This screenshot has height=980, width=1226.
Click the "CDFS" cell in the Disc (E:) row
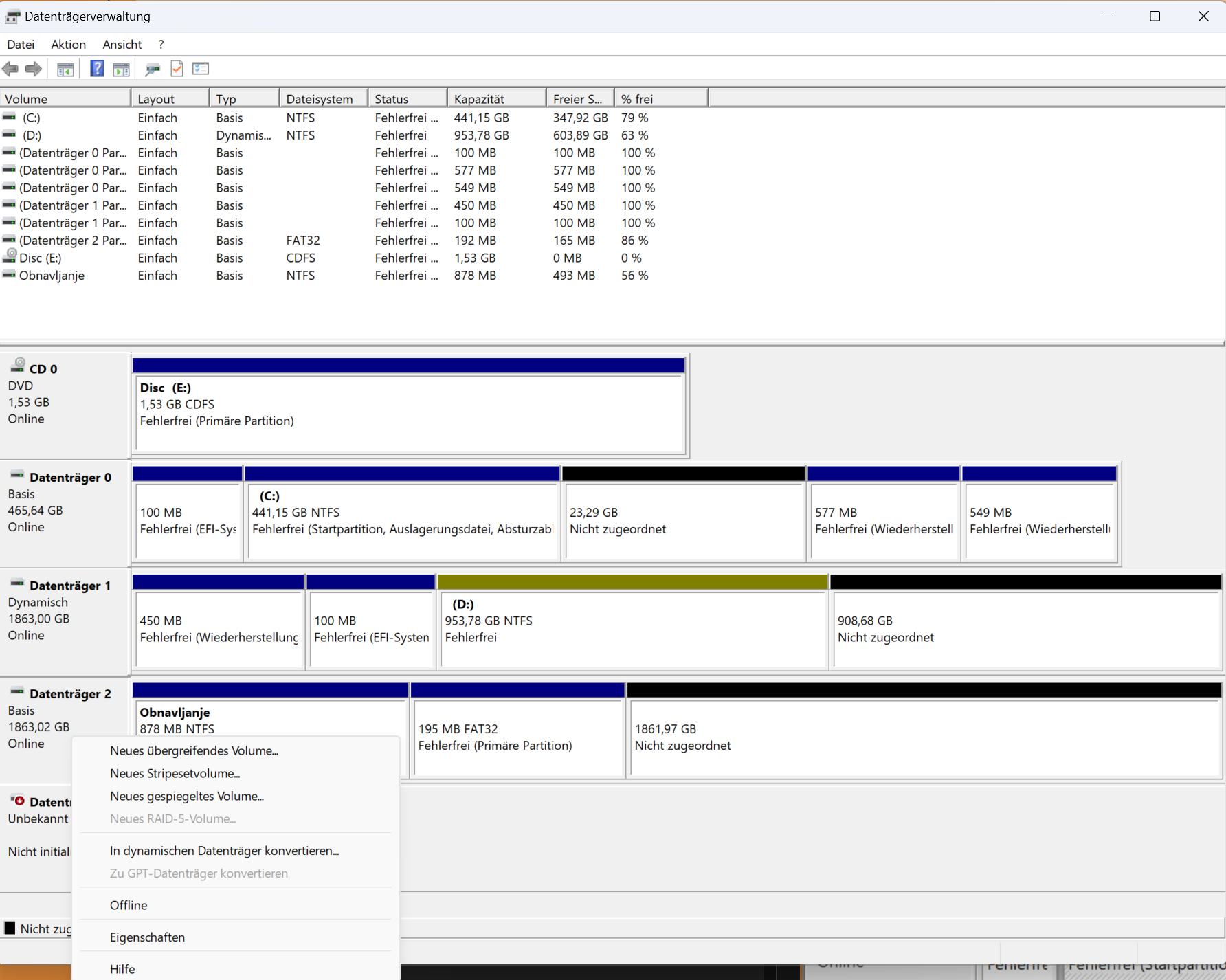tap(301, 258)
